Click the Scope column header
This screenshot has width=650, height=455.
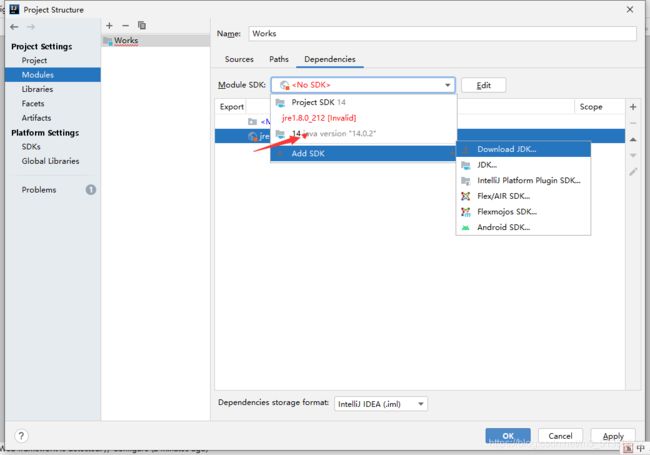tap(599, 107)
